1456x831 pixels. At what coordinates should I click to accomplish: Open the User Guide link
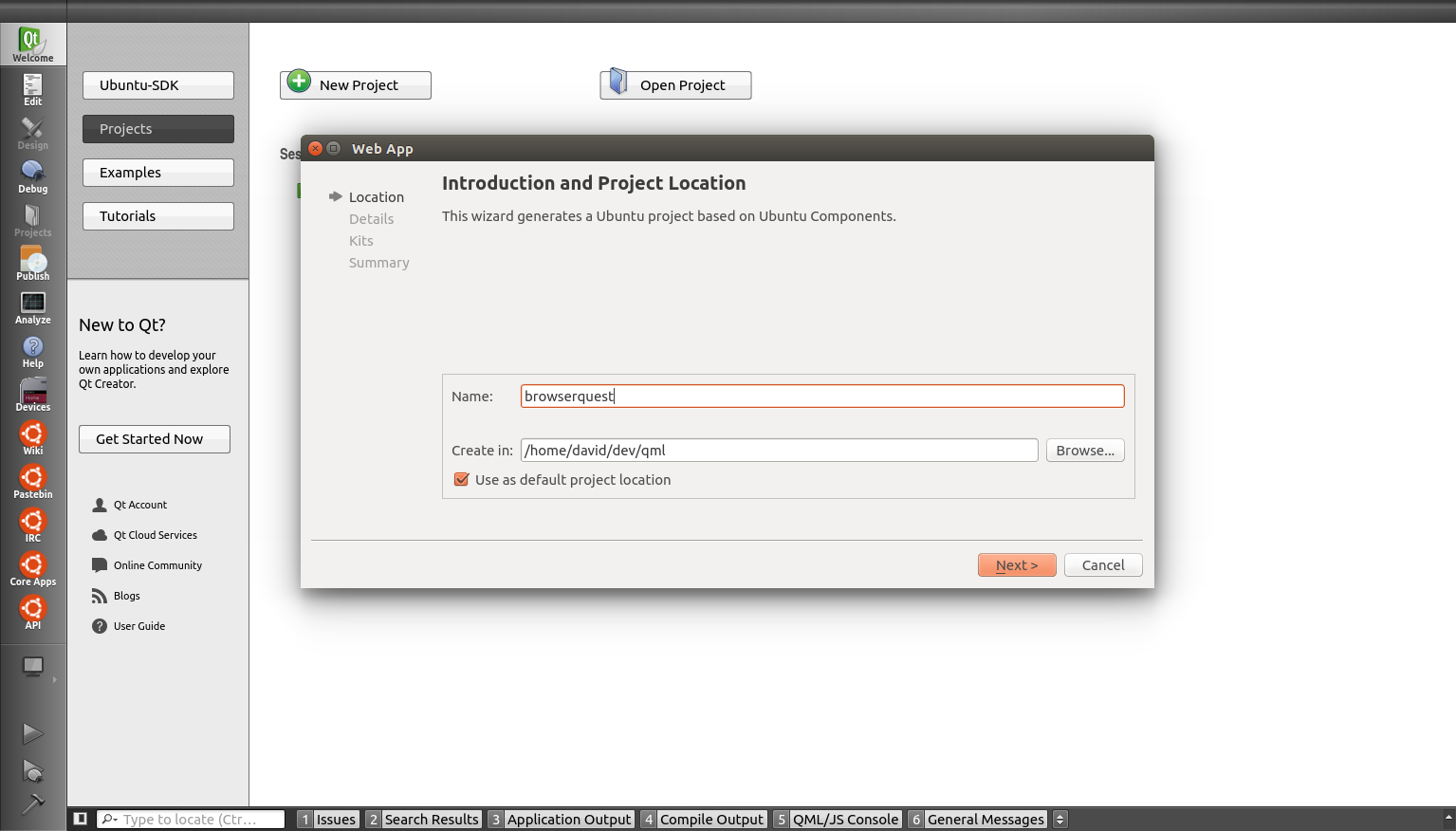point(129,626)
